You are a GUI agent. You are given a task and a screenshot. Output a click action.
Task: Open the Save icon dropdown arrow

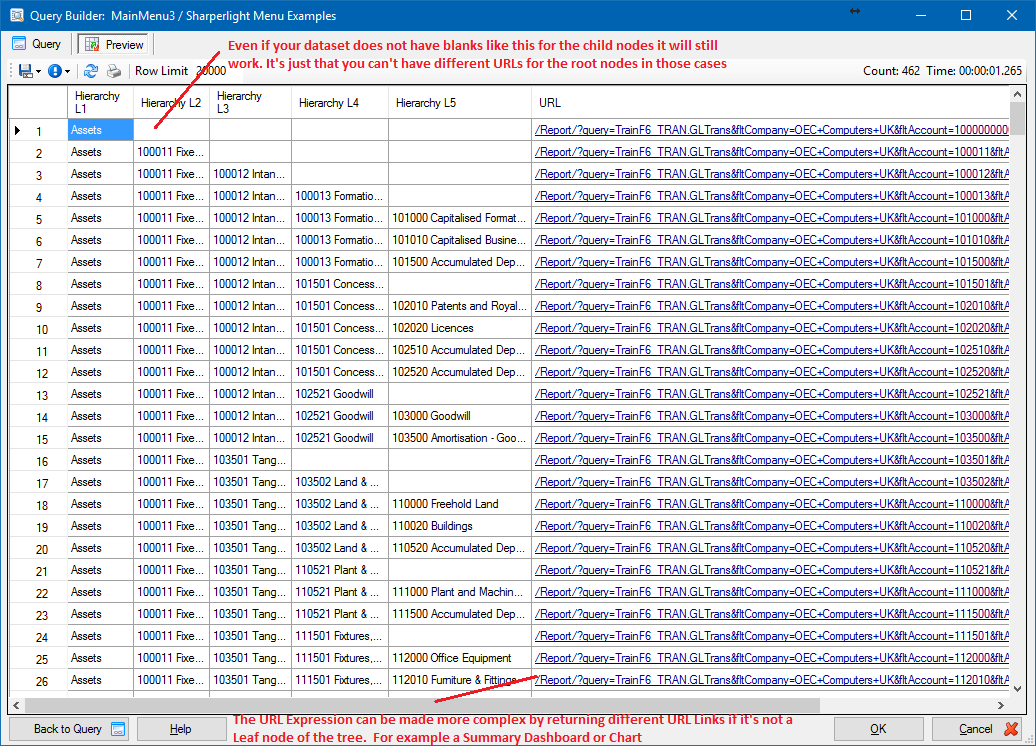(38, 71)
